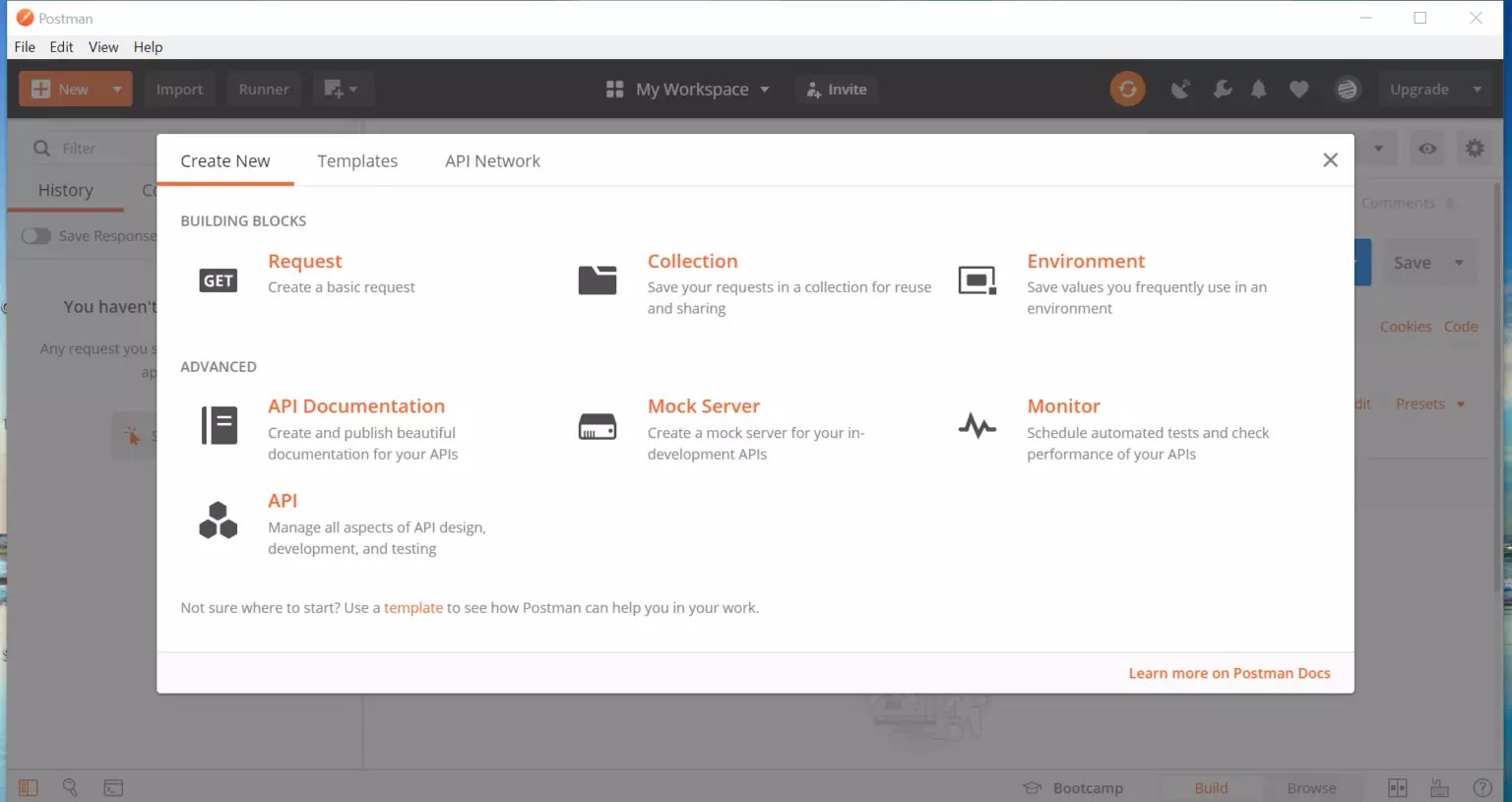The height and width of the screenshot is (802, 1512).
Task: Open the help question mark icon
Action: click(1482, 787)
